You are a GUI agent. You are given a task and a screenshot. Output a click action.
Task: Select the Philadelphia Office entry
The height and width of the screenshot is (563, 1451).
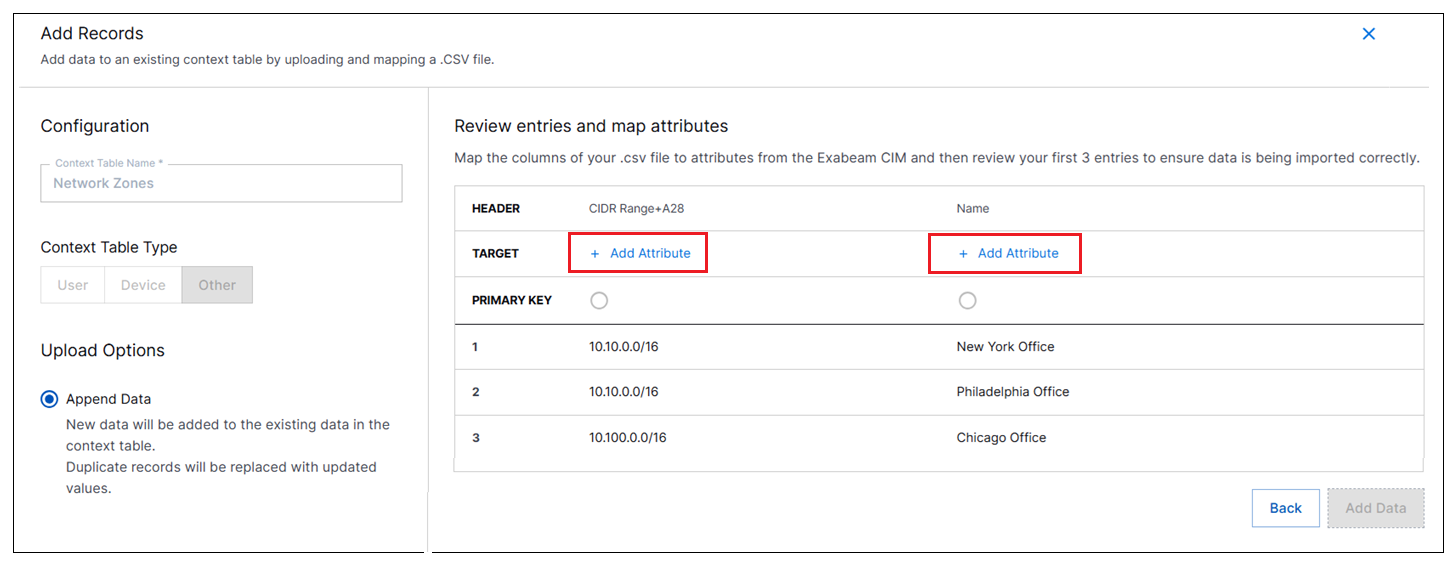pyautogui.click(x=1012, y=392)
